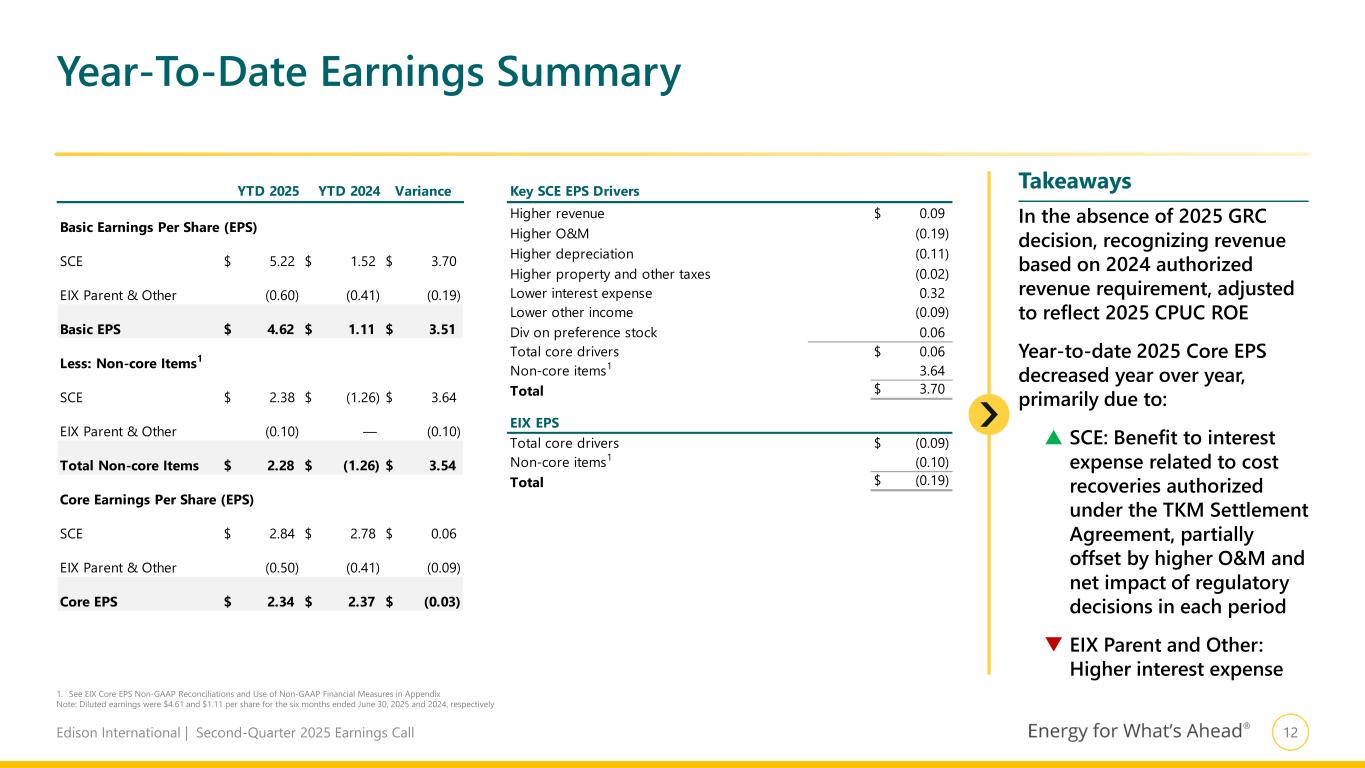Viewport: 1365px width, 768px height.
Task: Click footnote 1 about Non-GAAP Reconciliations
Action: (249, 693)
